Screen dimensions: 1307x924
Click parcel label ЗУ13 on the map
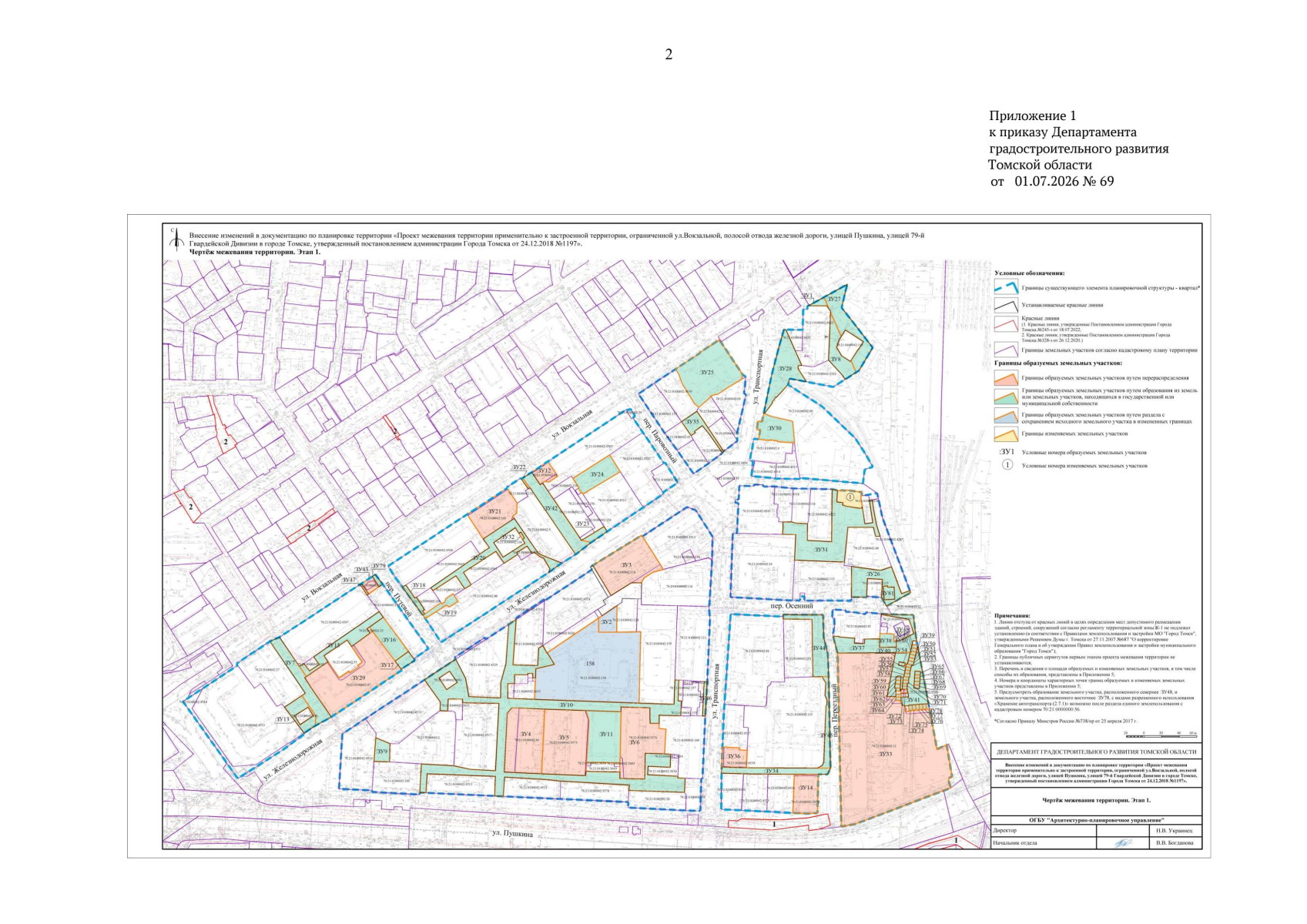click(x=283, y=719)
